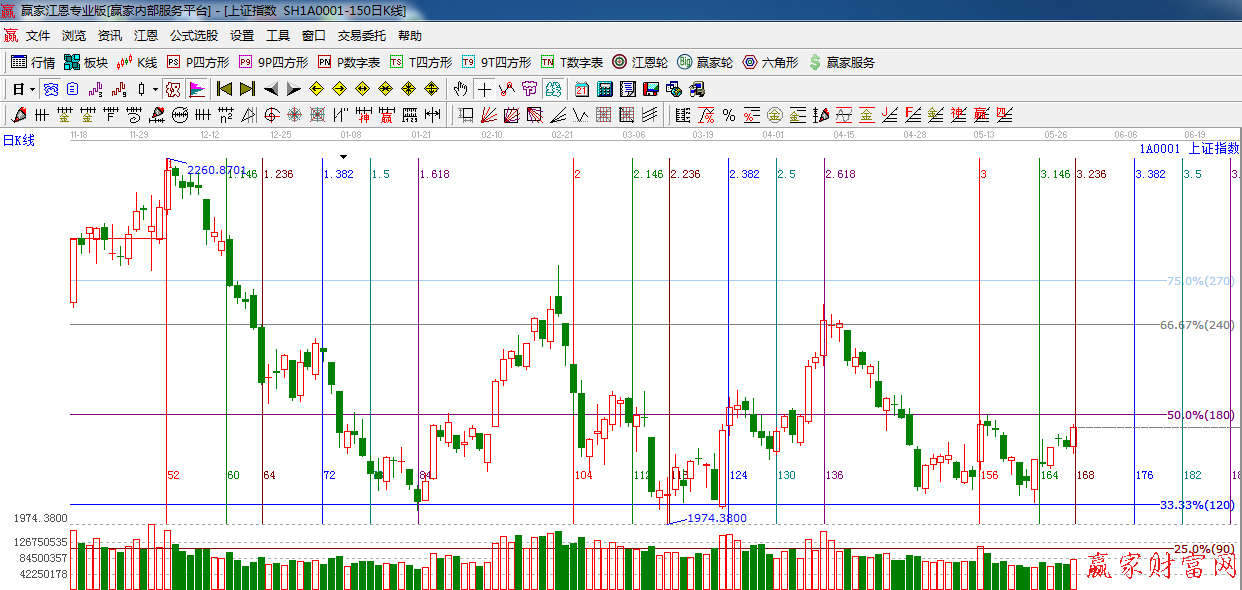Open the 交易委托 menu
Viewport: 1242px width, 590px height.
pos(361,35)
